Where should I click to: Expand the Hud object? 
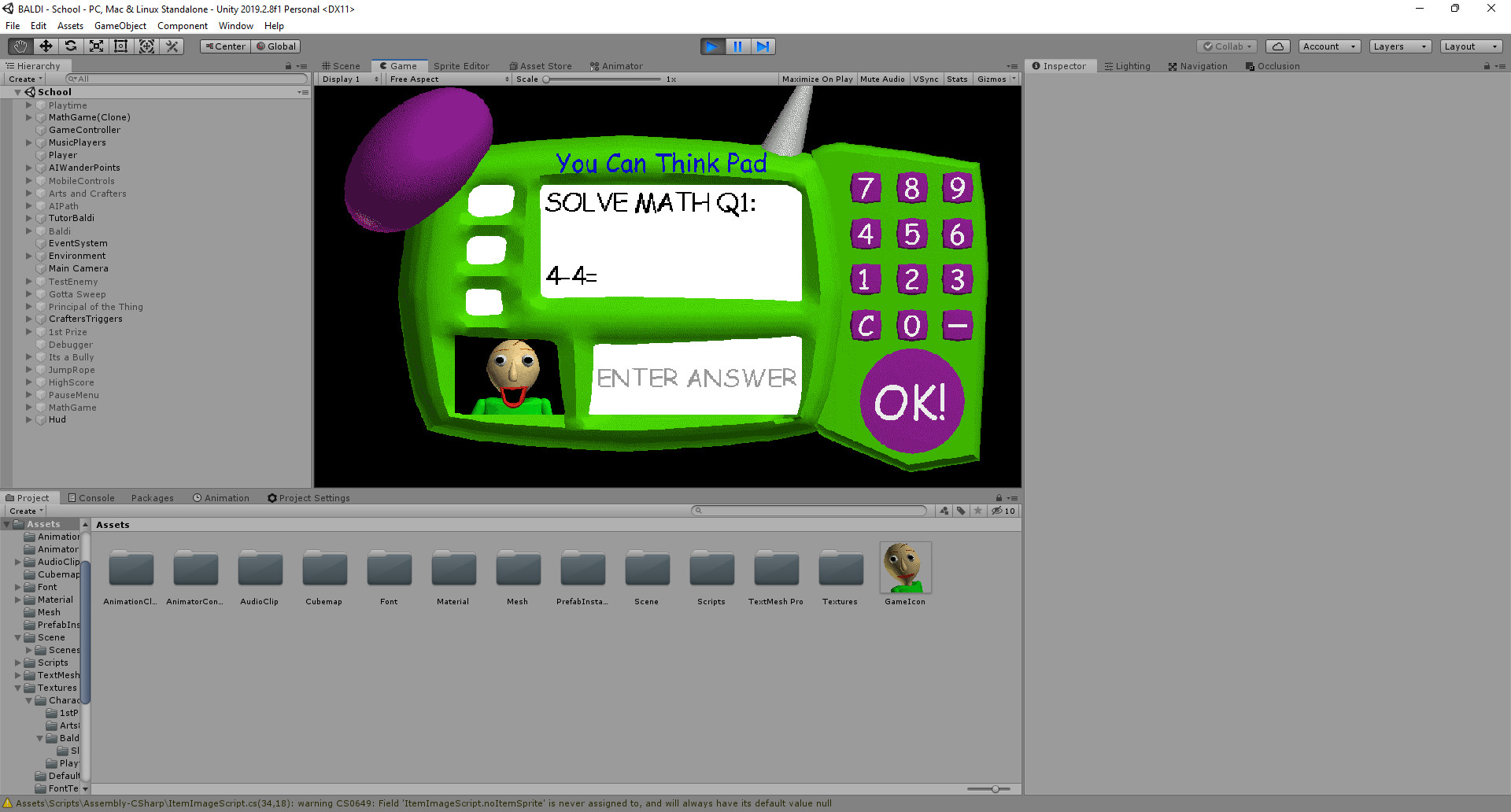(x=29, y=419)
